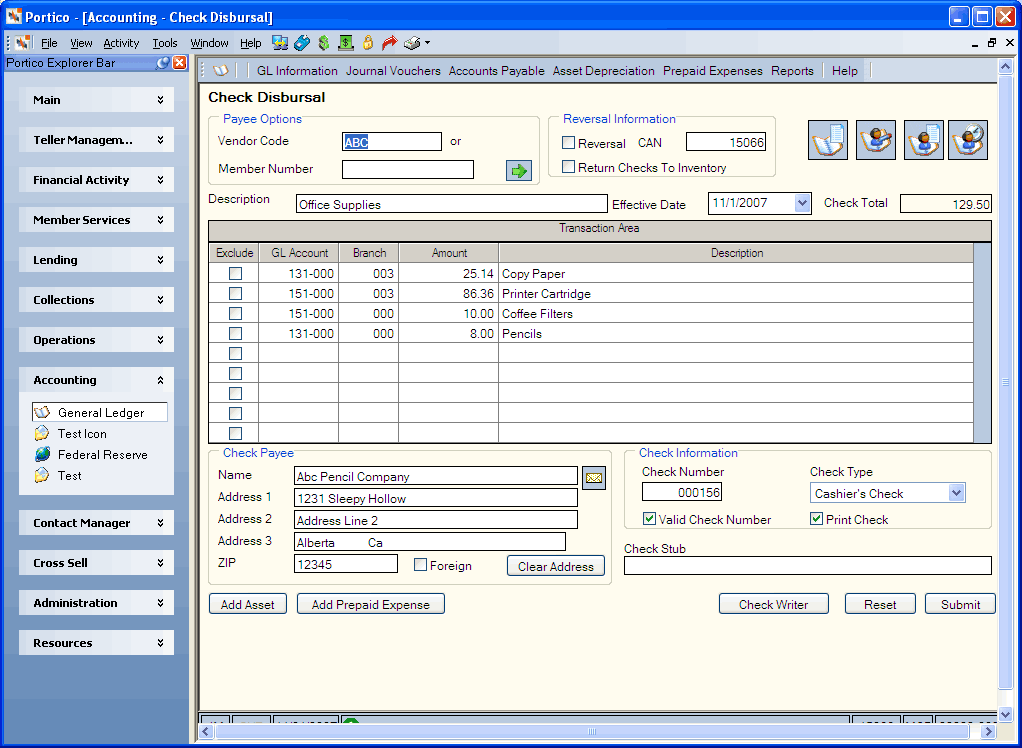
Task: Click into the Member Number field
Action: pyautogui.click(x=408, y=169)
